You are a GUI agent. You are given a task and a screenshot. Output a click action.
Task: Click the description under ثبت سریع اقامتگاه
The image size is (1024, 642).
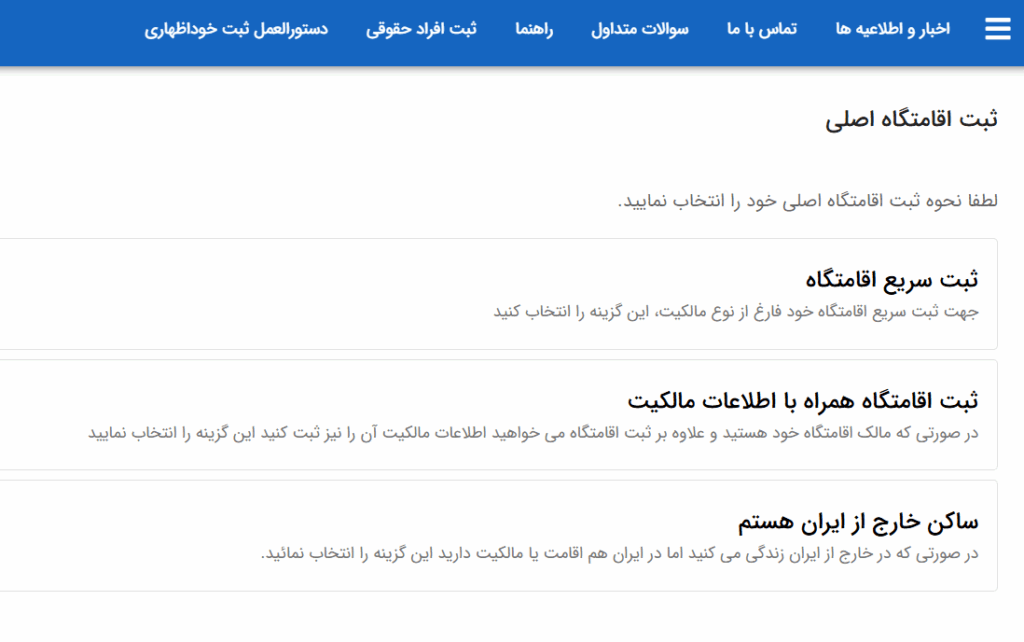coord(735,311)
